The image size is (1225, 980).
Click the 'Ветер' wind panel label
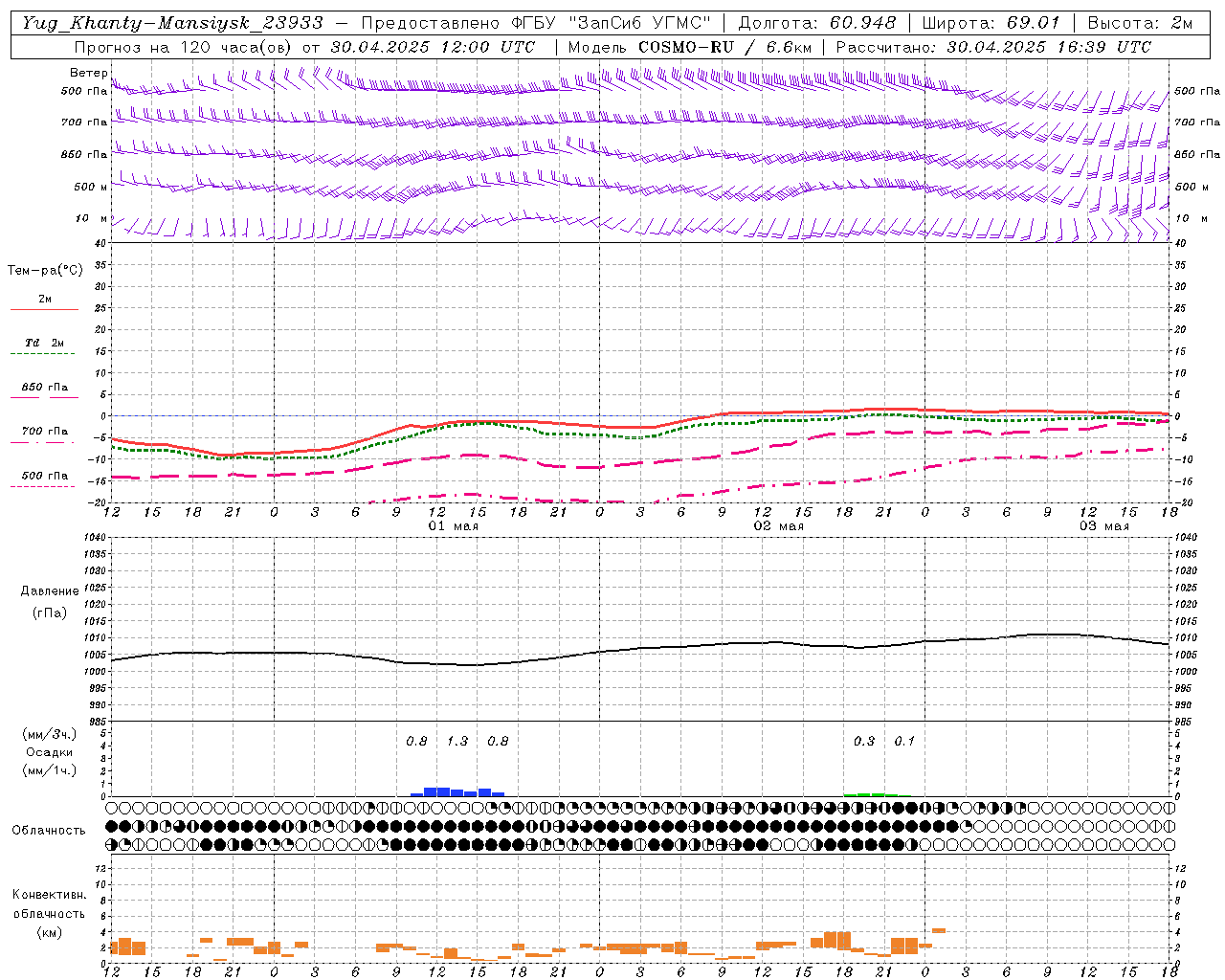click(x=88, y=73)
